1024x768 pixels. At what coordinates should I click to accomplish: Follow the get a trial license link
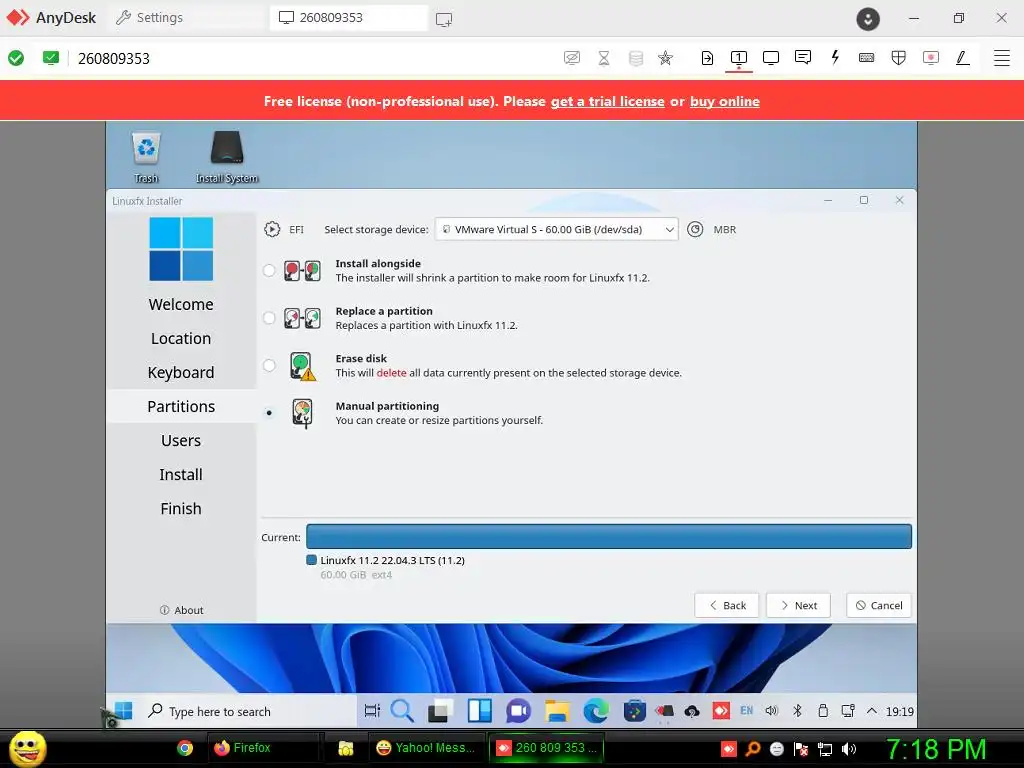coord(607,101)
